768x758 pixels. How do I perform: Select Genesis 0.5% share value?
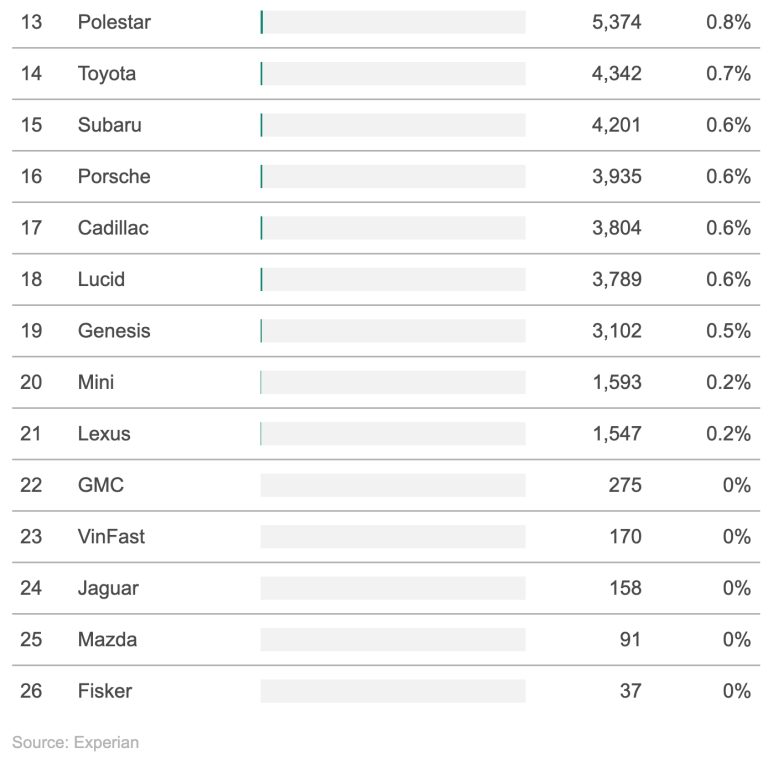pyautogui.click(x=728, y=331)
